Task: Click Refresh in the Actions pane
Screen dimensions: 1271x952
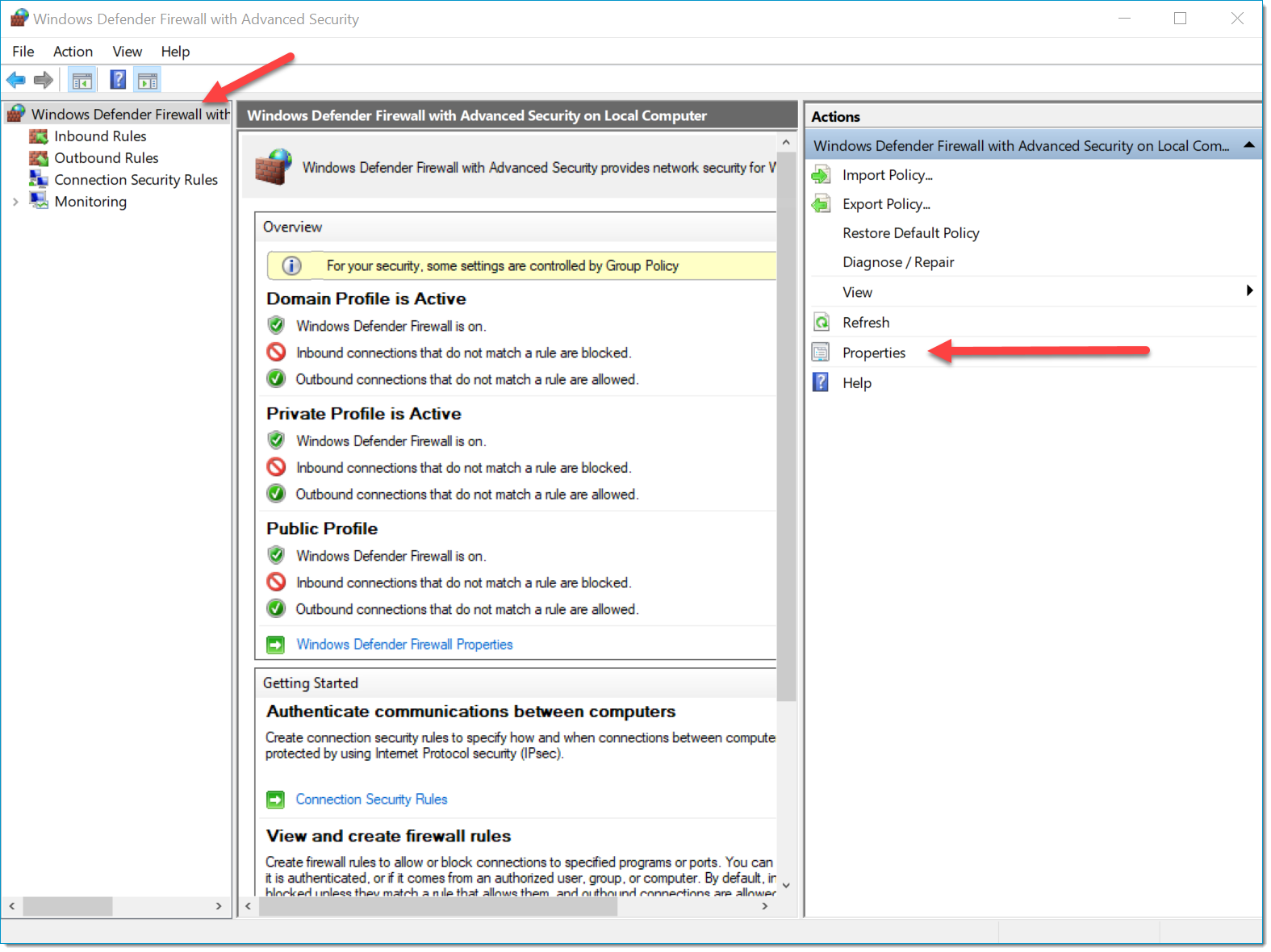Action: click(x=866, y=323)
